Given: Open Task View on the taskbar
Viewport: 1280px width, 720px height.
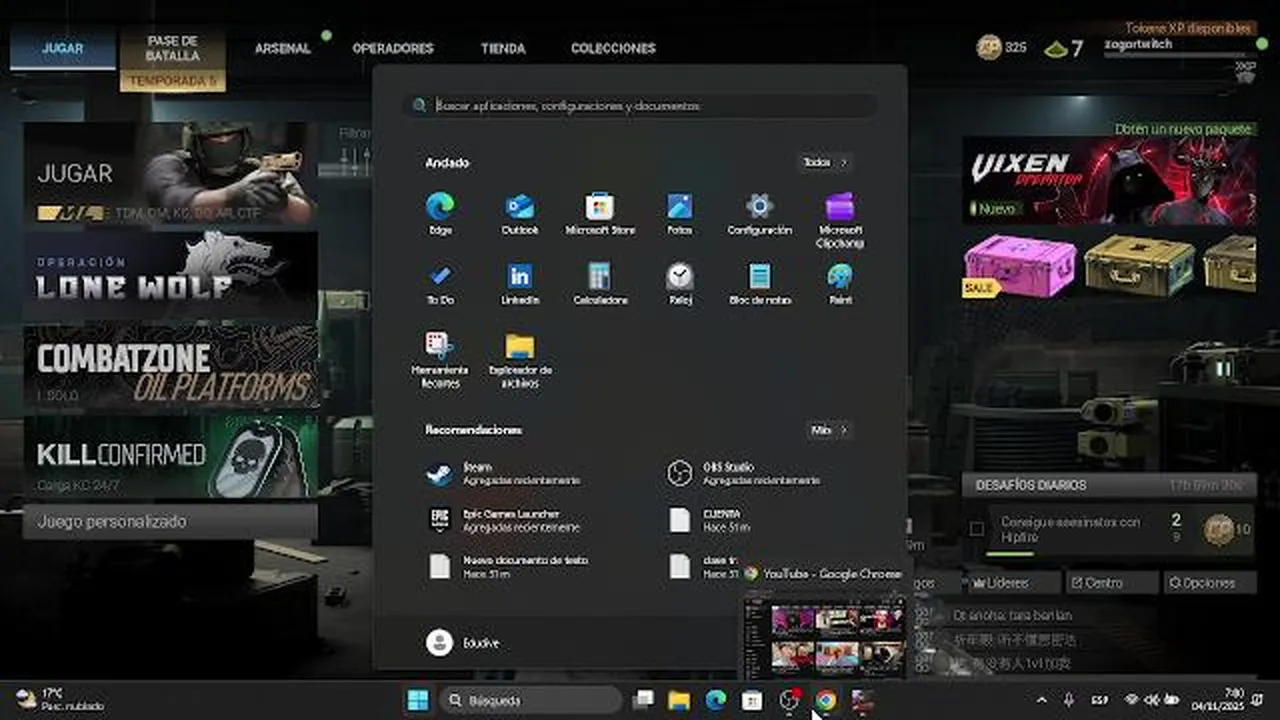Looking at the screenshot, I should pos(644,700).
